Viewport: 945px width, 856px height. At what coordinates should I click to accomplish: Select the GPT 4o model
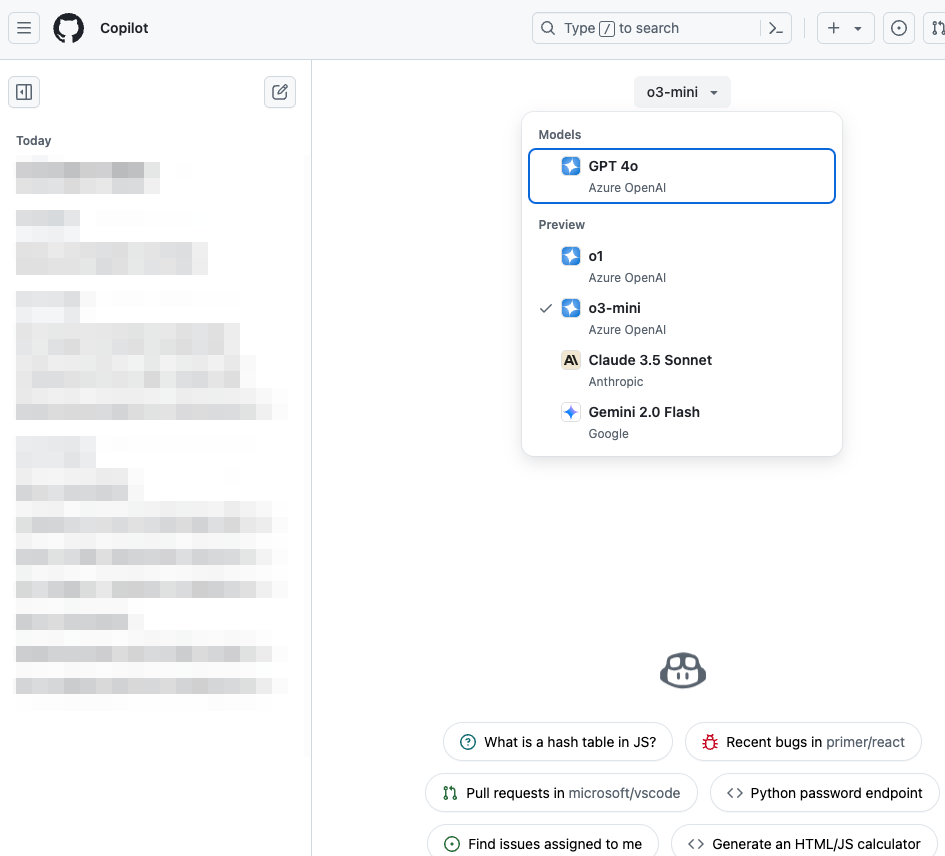(x=682, y=176)
